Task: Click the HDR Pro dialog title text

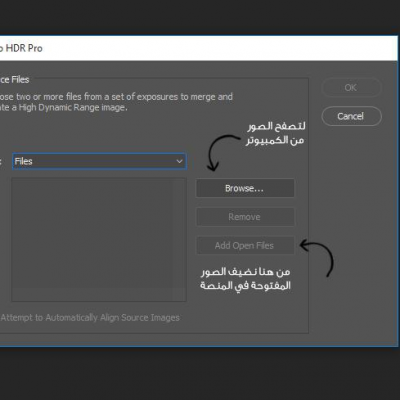Action: [x=21, y=48]
